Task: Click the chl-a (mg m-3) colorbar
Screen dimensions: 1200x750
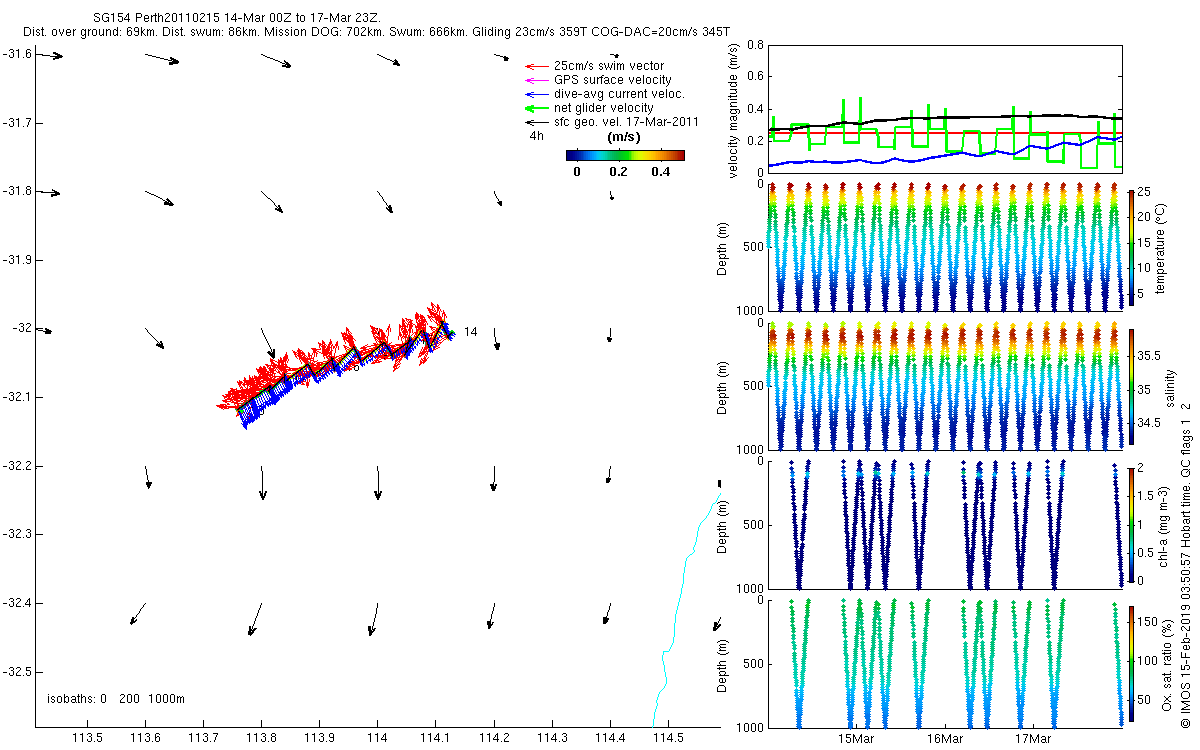Action: click(x=1131, y=523)
